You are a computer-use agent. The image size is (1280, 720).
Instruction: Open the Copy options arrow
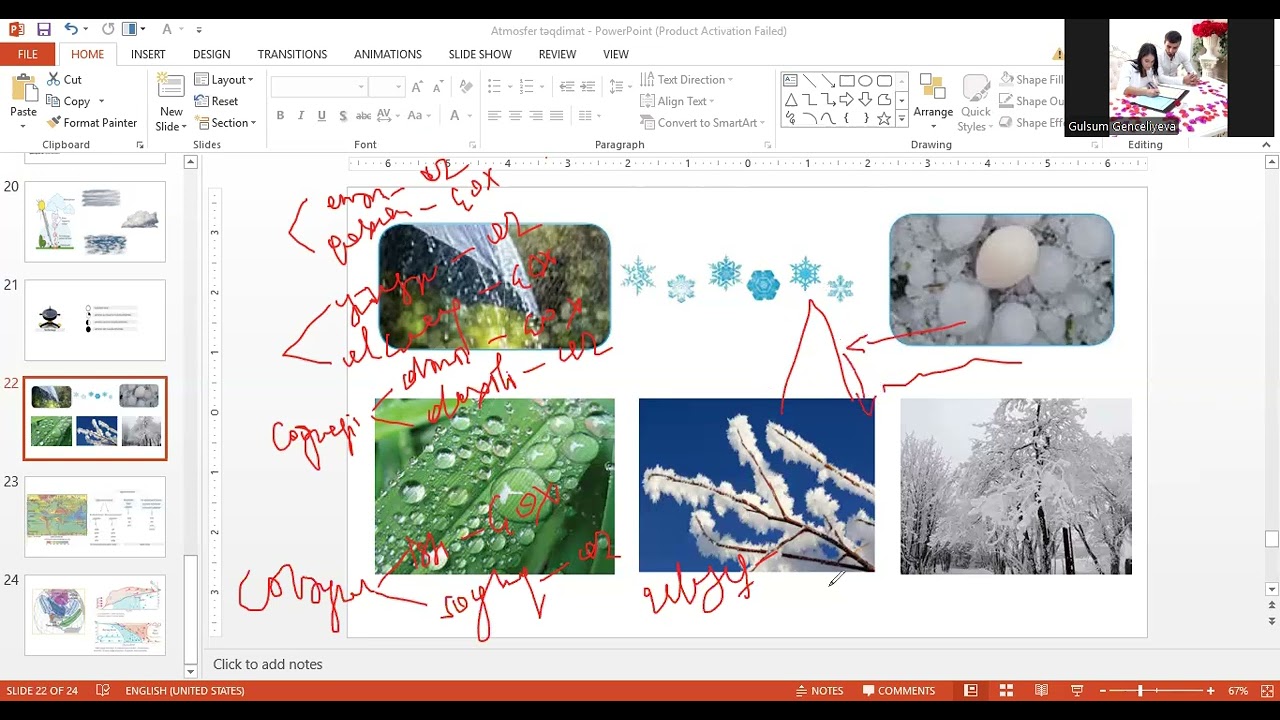point(101,101)
